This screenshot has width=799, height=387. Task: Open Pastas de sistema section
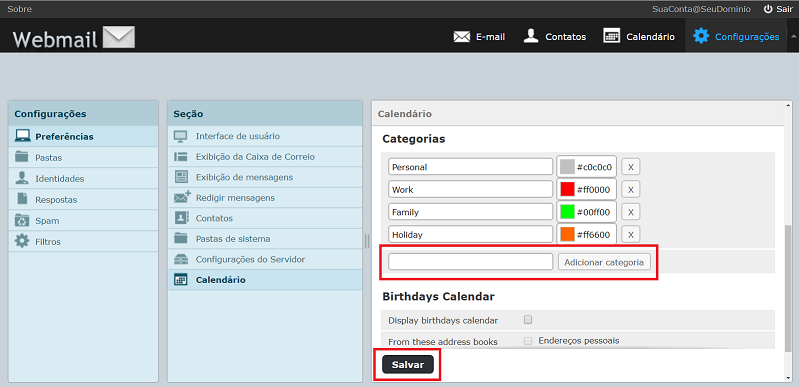(233, 239)
